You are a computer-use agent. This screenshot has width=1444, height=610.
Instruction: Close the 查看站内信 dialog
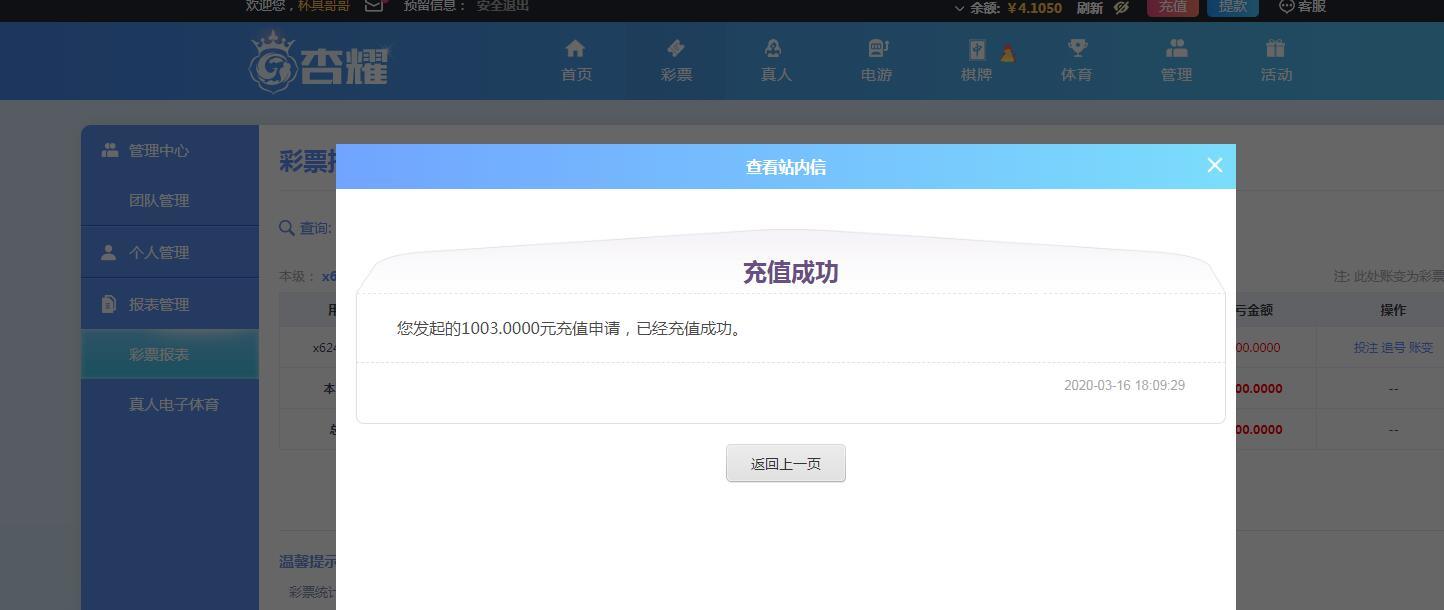(1215, 165)
